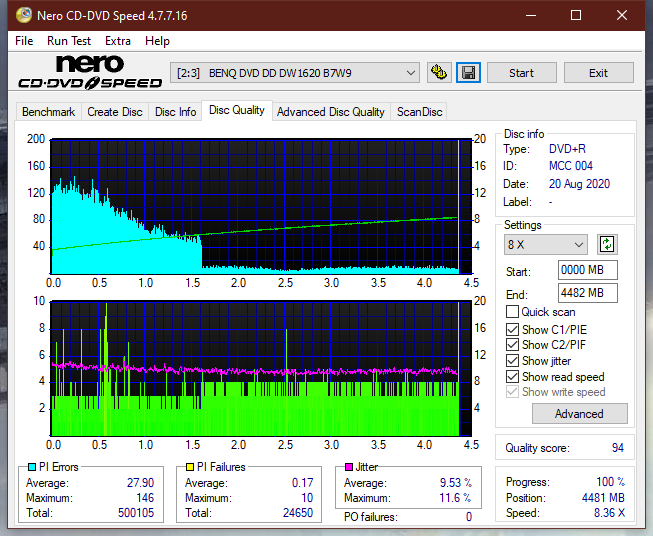Open the Help menu
Screen dimensions: 653x536
point(157,41)
